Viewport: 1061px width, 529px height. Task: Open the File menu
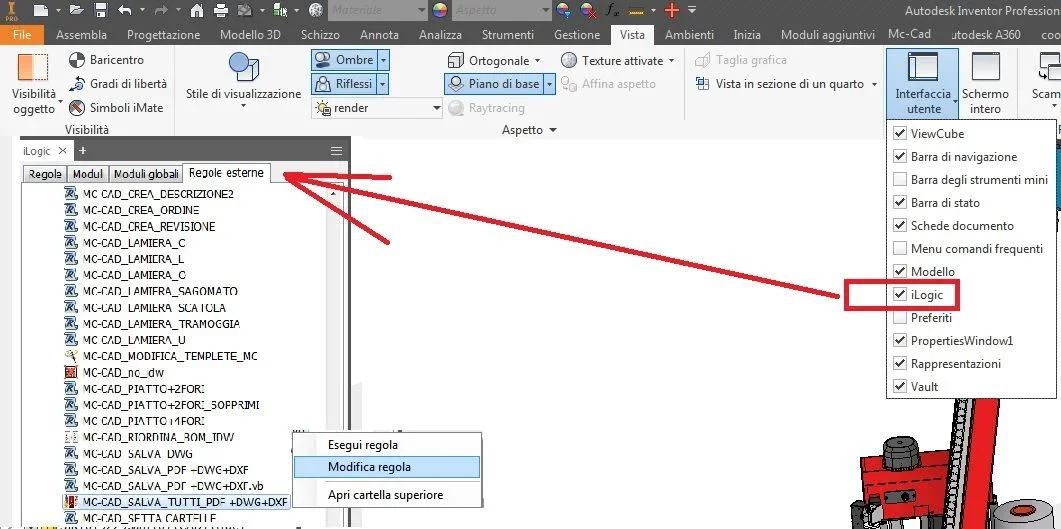(x=22, y=35)
